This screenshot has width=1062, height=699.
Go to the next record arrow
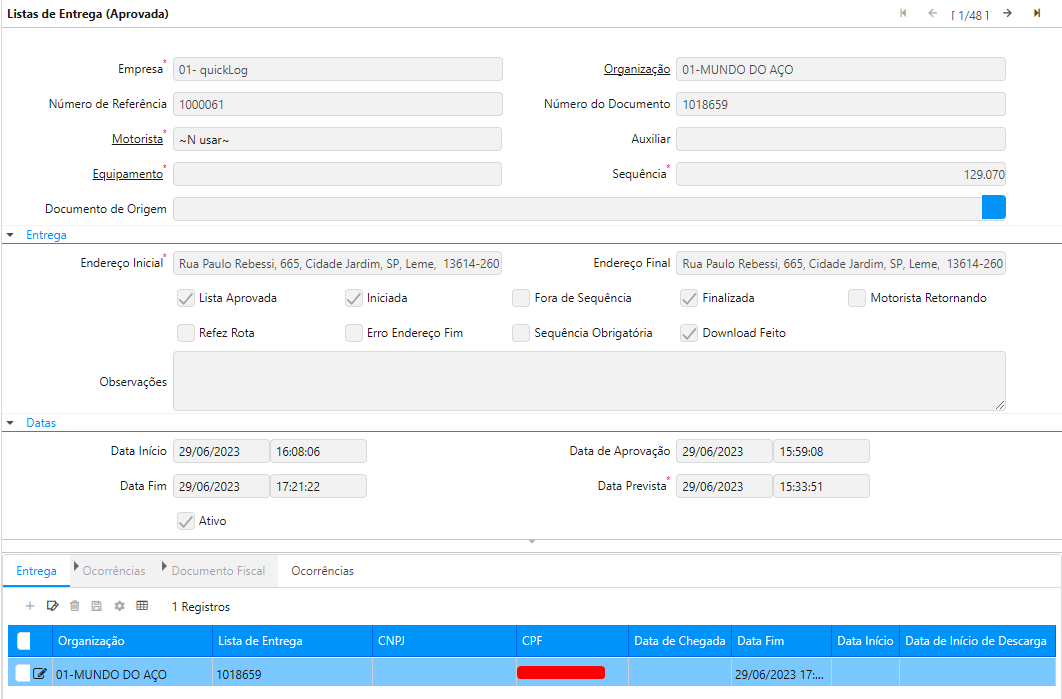pos(1007,14)
